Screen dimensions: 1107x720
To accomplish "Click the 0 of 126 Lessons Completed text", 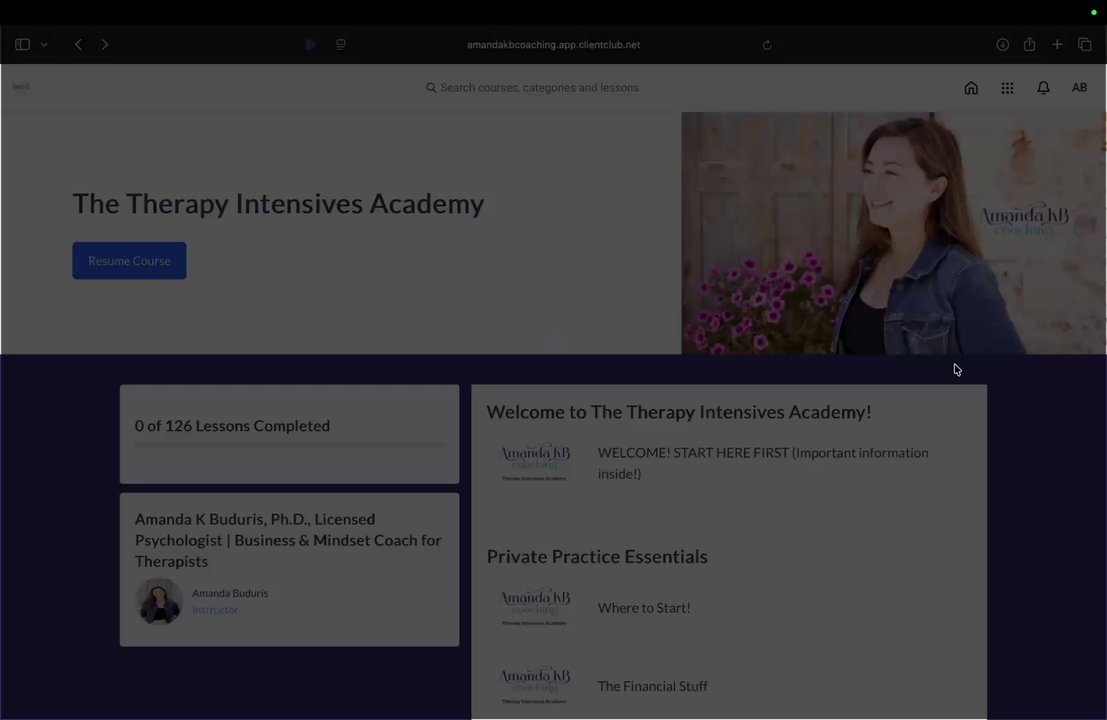I will (x=232, y=426).
